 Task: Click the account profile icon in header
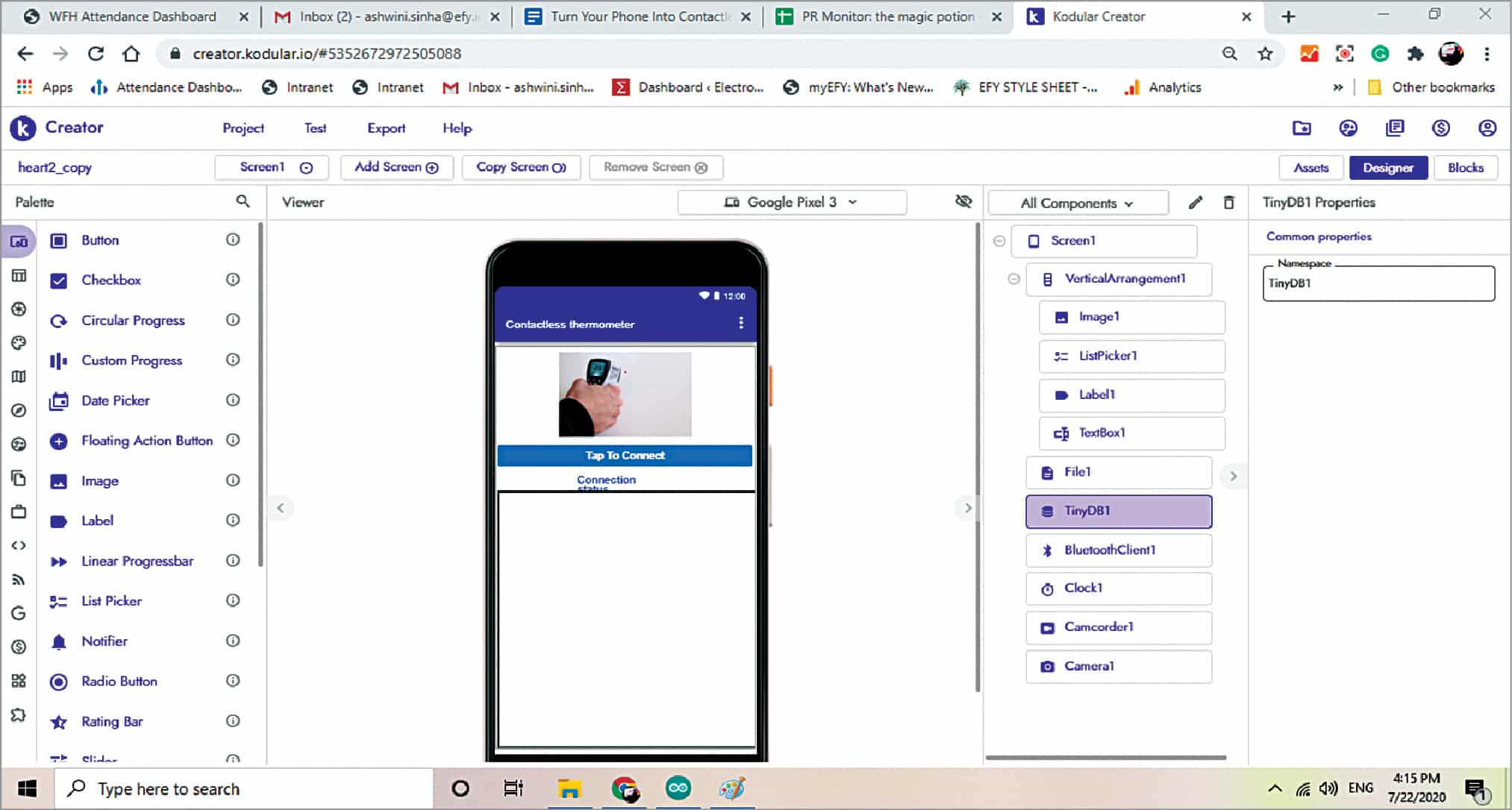point(1487,128)
